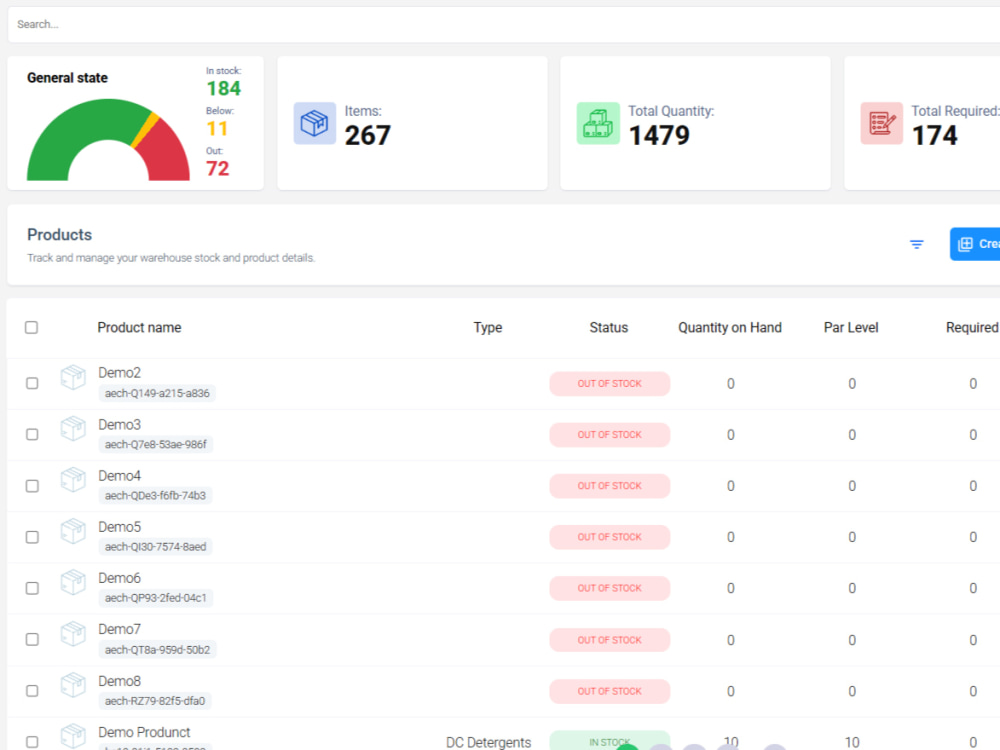The width and height of the screenshot is (1000, 750).
Task: Click the Demo4 product box icon
Action: [73, 480]
